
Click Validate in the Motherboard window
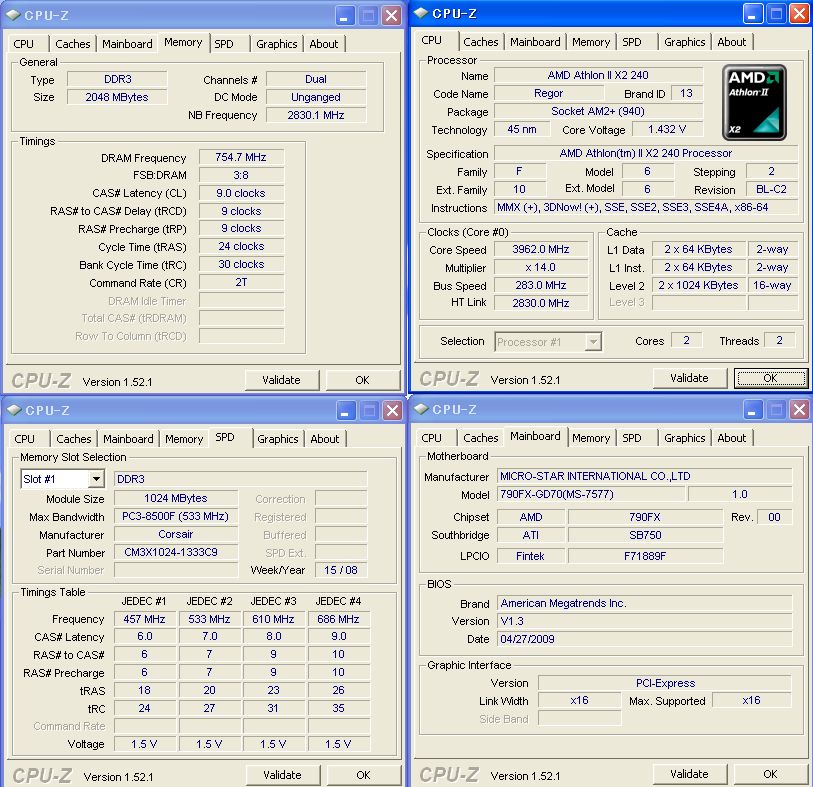tap(690, 774)
